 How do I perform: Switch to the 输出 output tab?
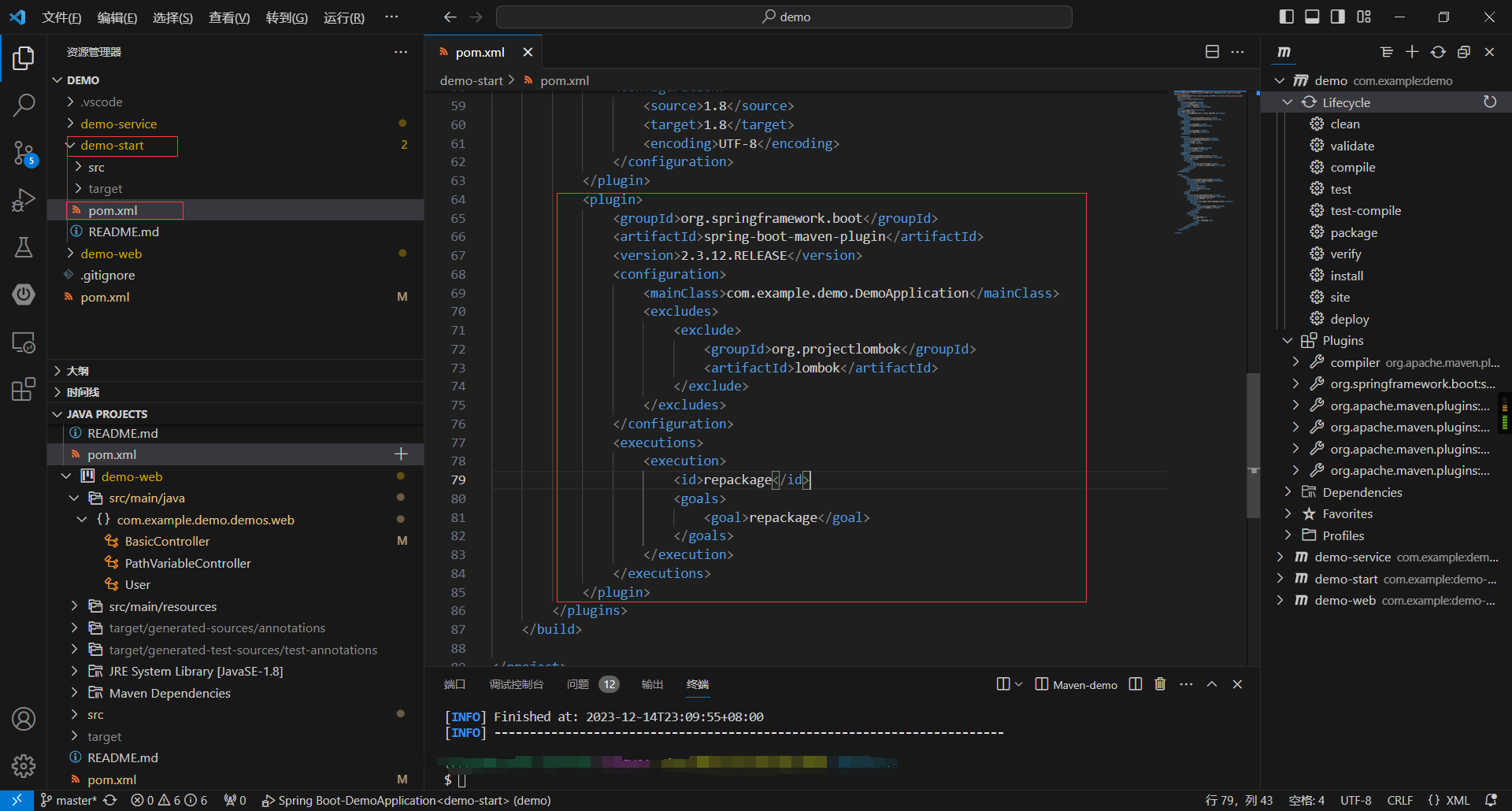[x=652, y=684]
